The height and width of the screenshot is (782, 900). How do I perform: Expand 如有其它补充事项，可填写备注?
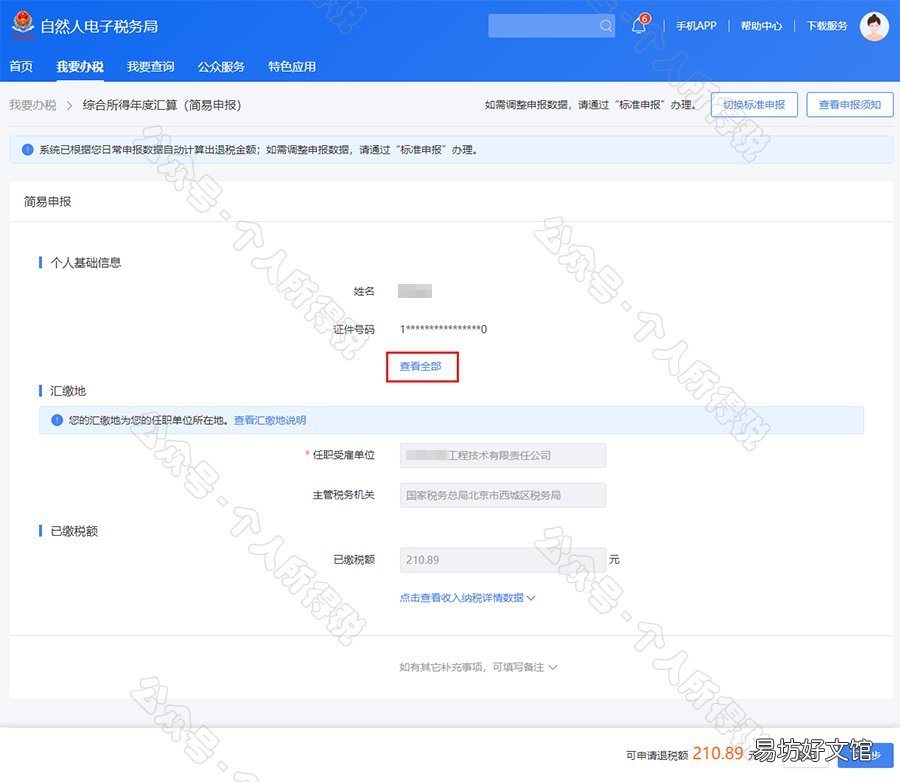coord(478,667)
